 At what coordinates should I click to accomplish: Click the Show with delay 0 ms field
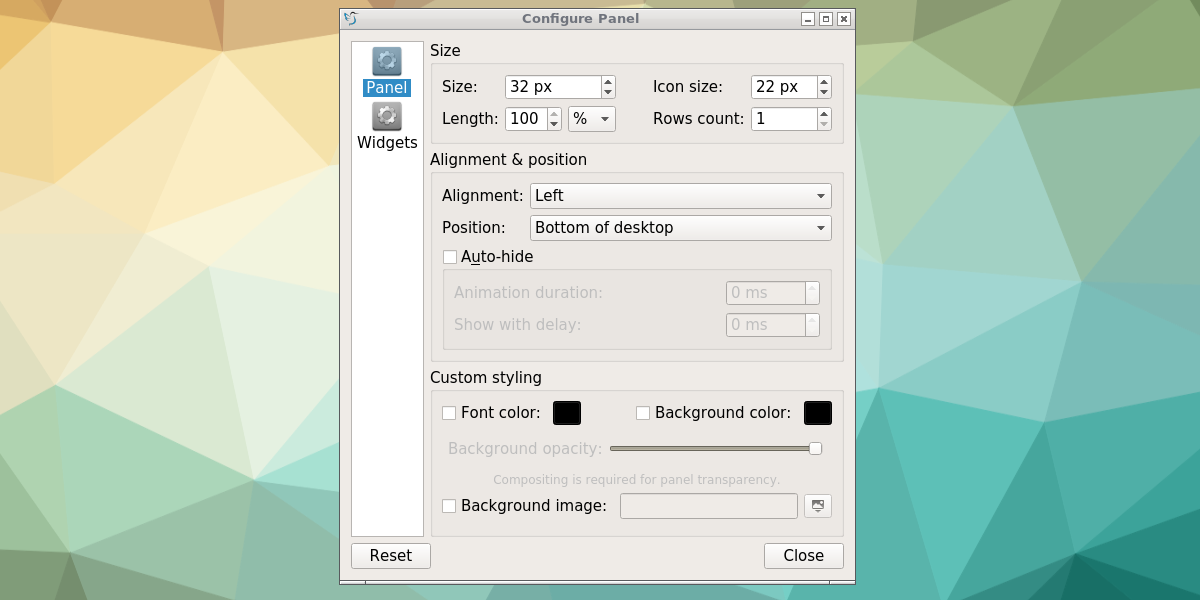[x=766, y=325]
